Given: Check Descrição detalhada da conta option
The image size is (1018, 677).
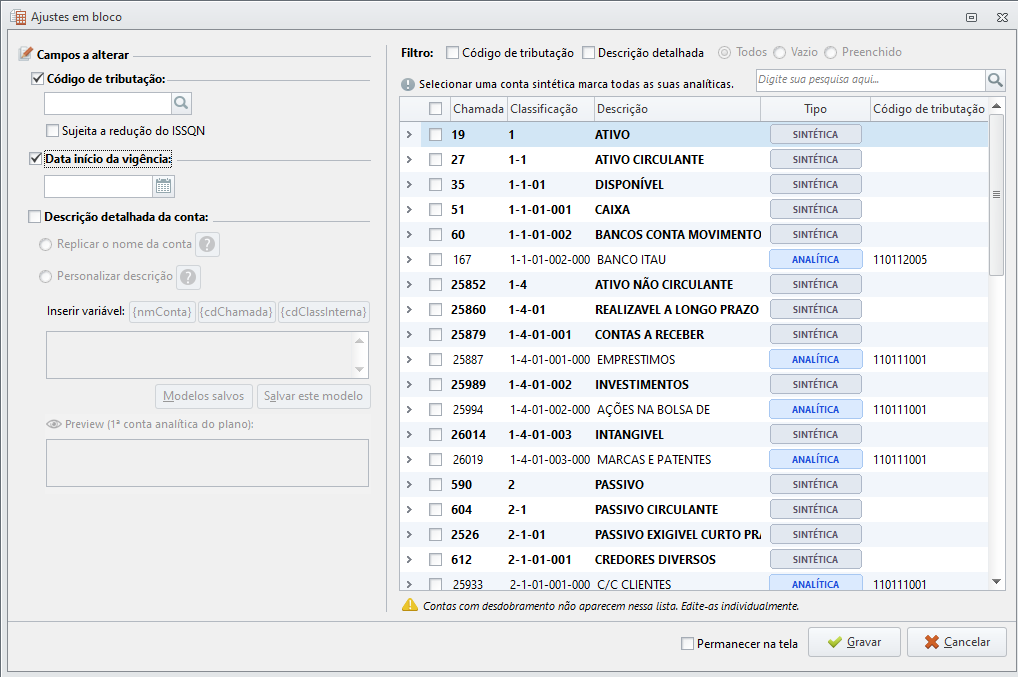Looking at the screenshot, I should 34,217.
